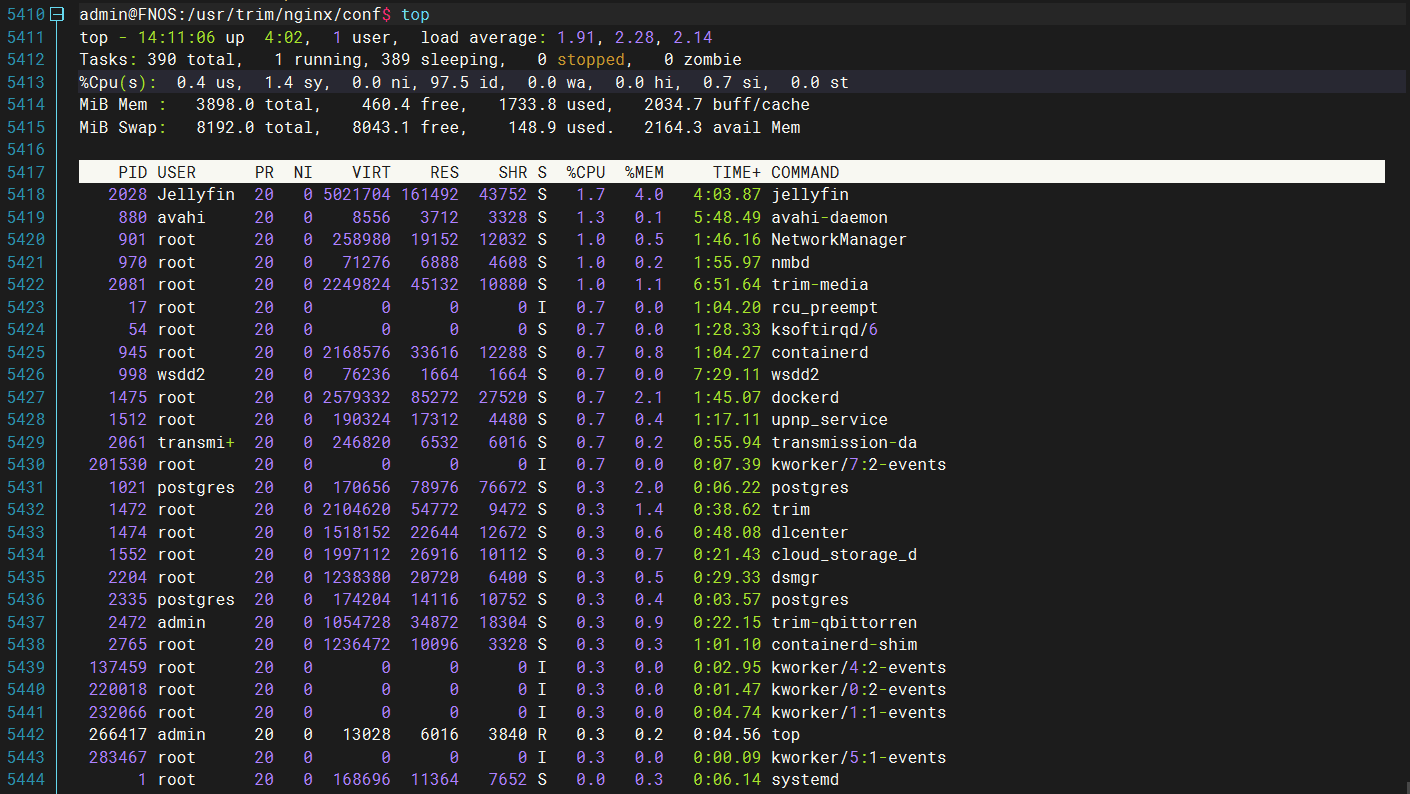The image size is (1410, 794).
Task: Click the rcu_preempt command entry
Action: [x=825, y=307]
